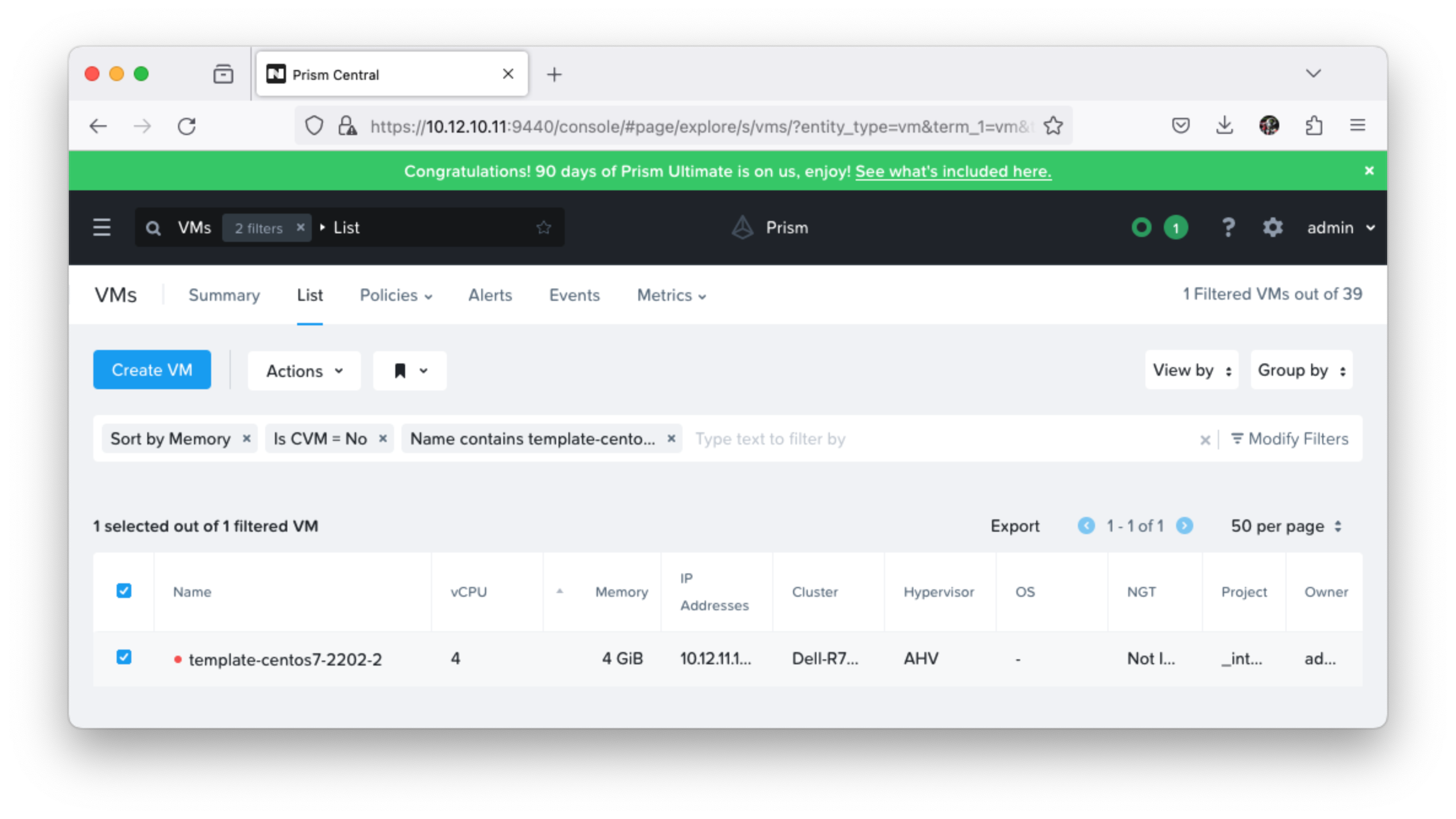
Task: Remove the Sort by Memory filter
Action: click(x=246, y=438)
